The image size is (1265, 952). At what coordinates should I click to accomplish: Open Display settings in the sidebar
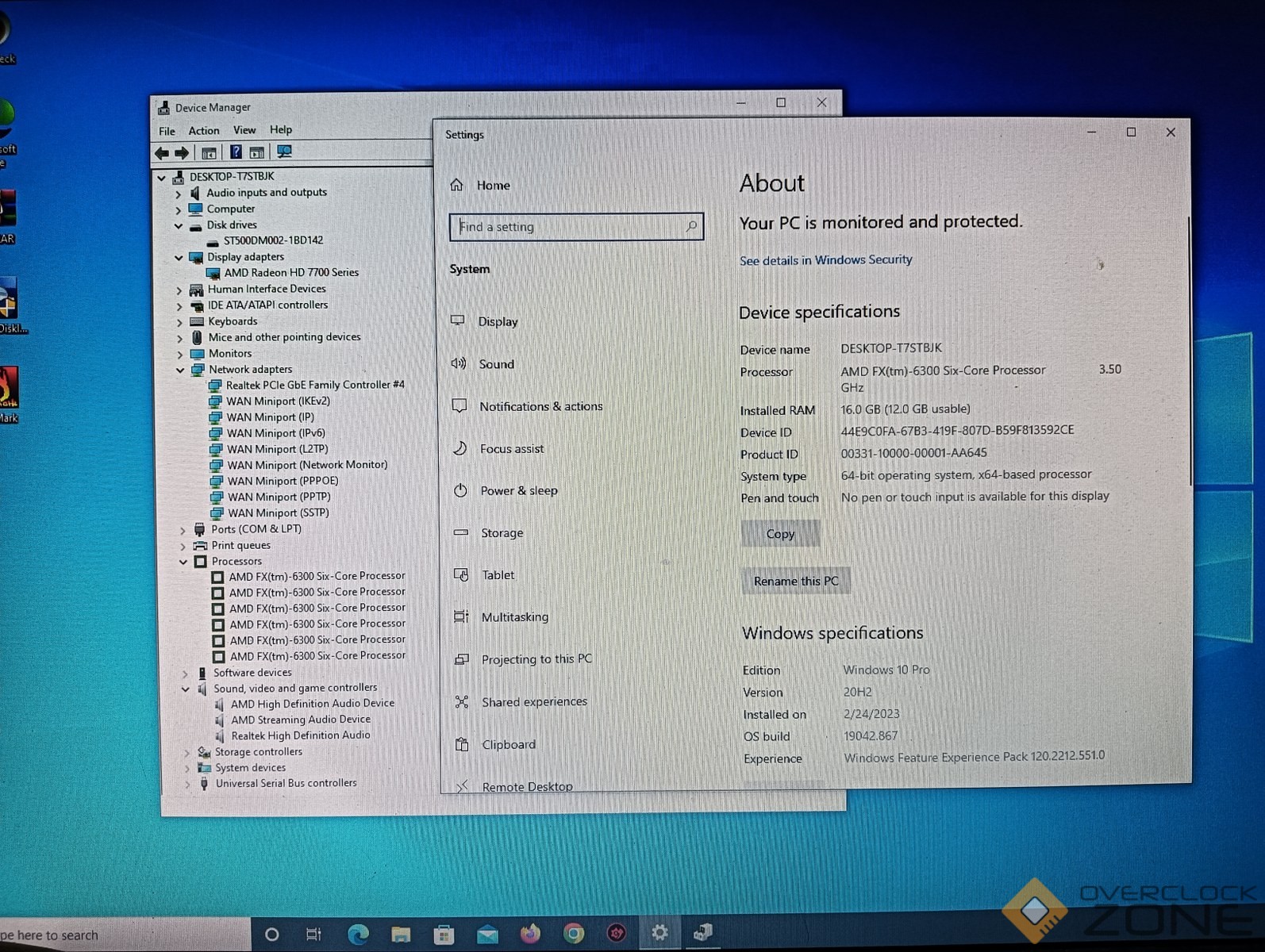[x=485, y=321]
